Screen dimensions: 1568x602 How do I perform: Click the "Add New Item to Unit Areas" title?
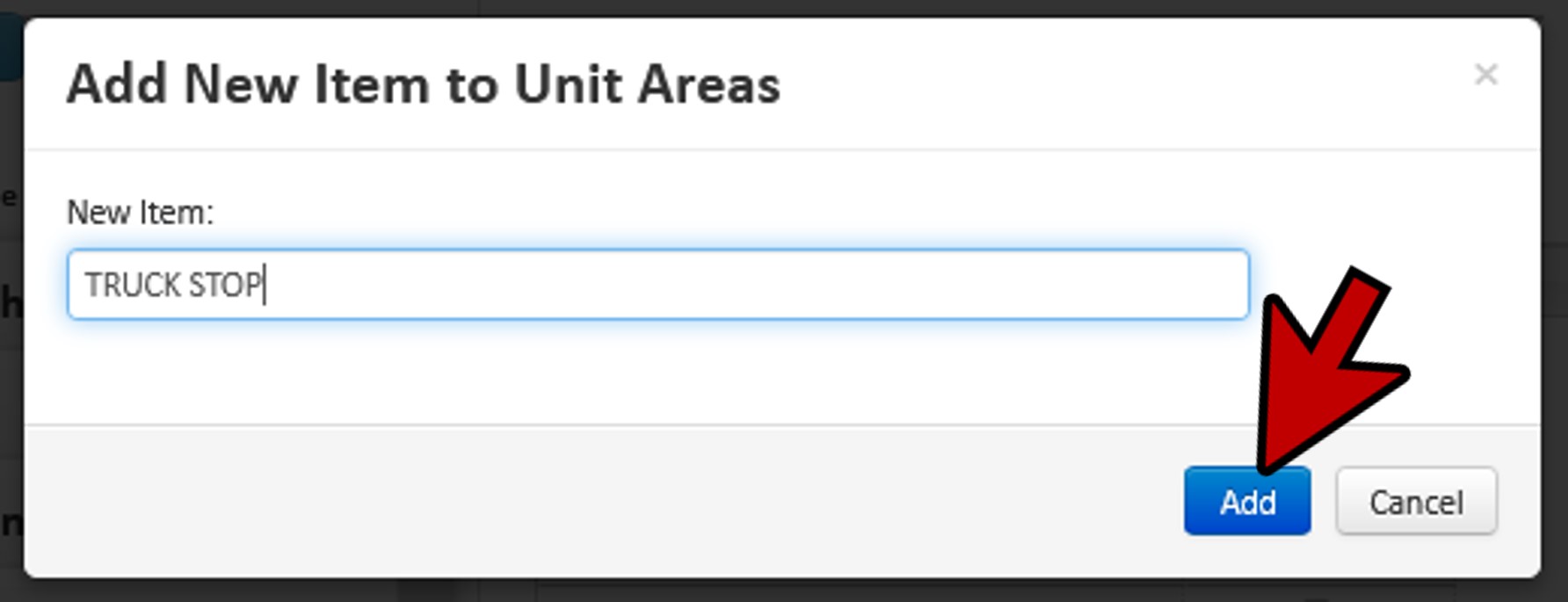423,84
